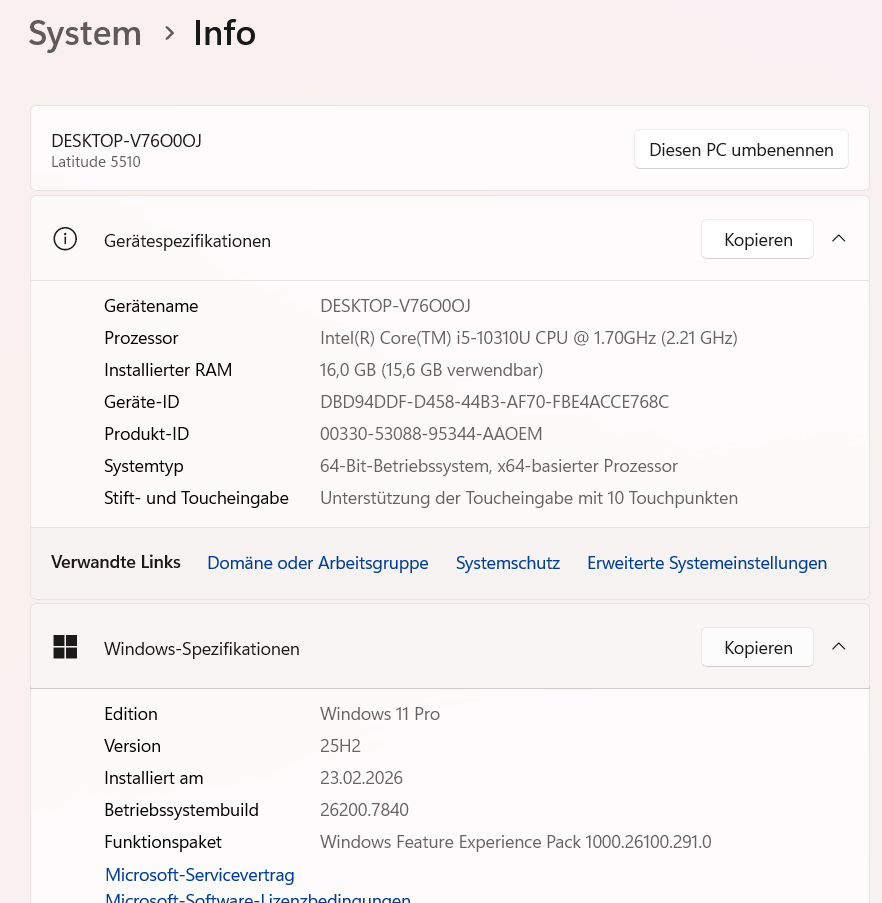This screenshot has height=903, width=882.
Task: Click the Prozessor value Intel Core i5-10310U
Action: (x=529, y=338)
